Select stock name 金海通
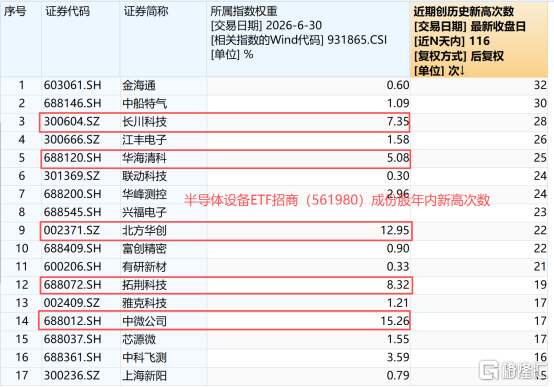 (x=139, y=86)
